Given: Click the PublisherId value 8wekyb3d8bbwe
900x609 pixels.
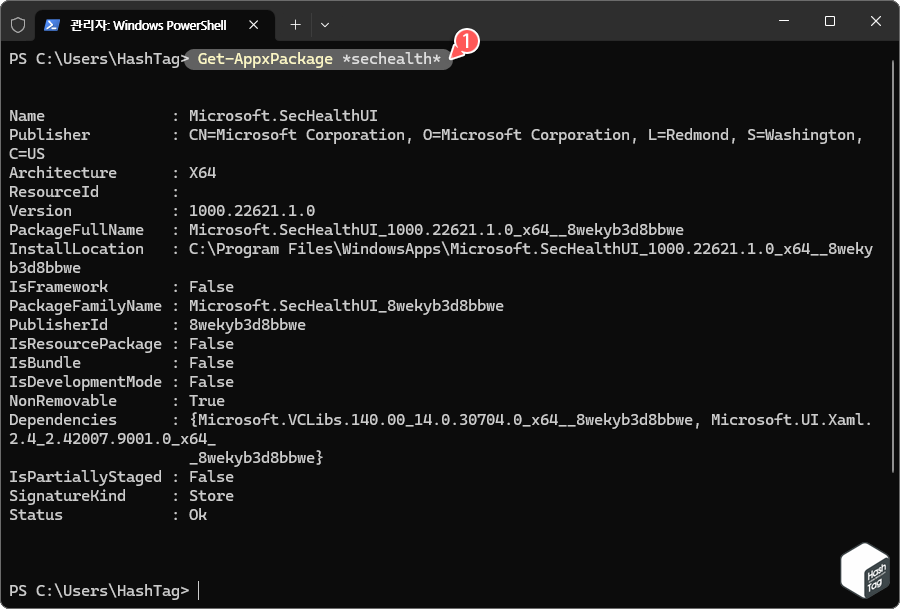Looking at the screenshot, I should point(247,324).
